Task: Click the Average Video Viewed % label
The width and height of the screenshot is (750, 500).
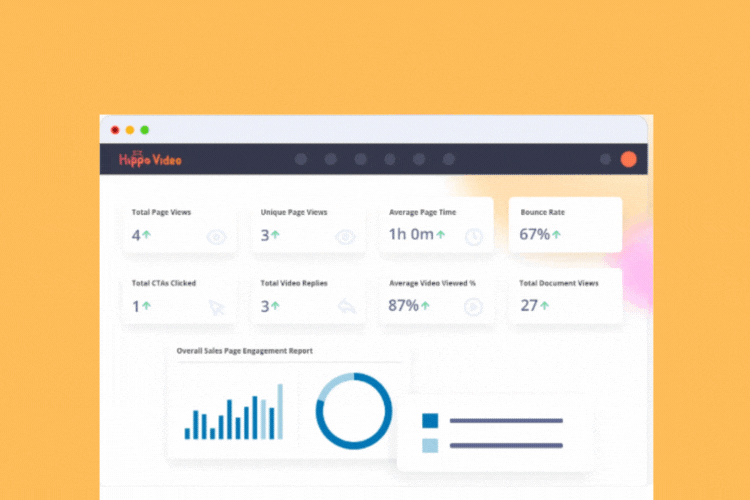Action: coord(432,283)
